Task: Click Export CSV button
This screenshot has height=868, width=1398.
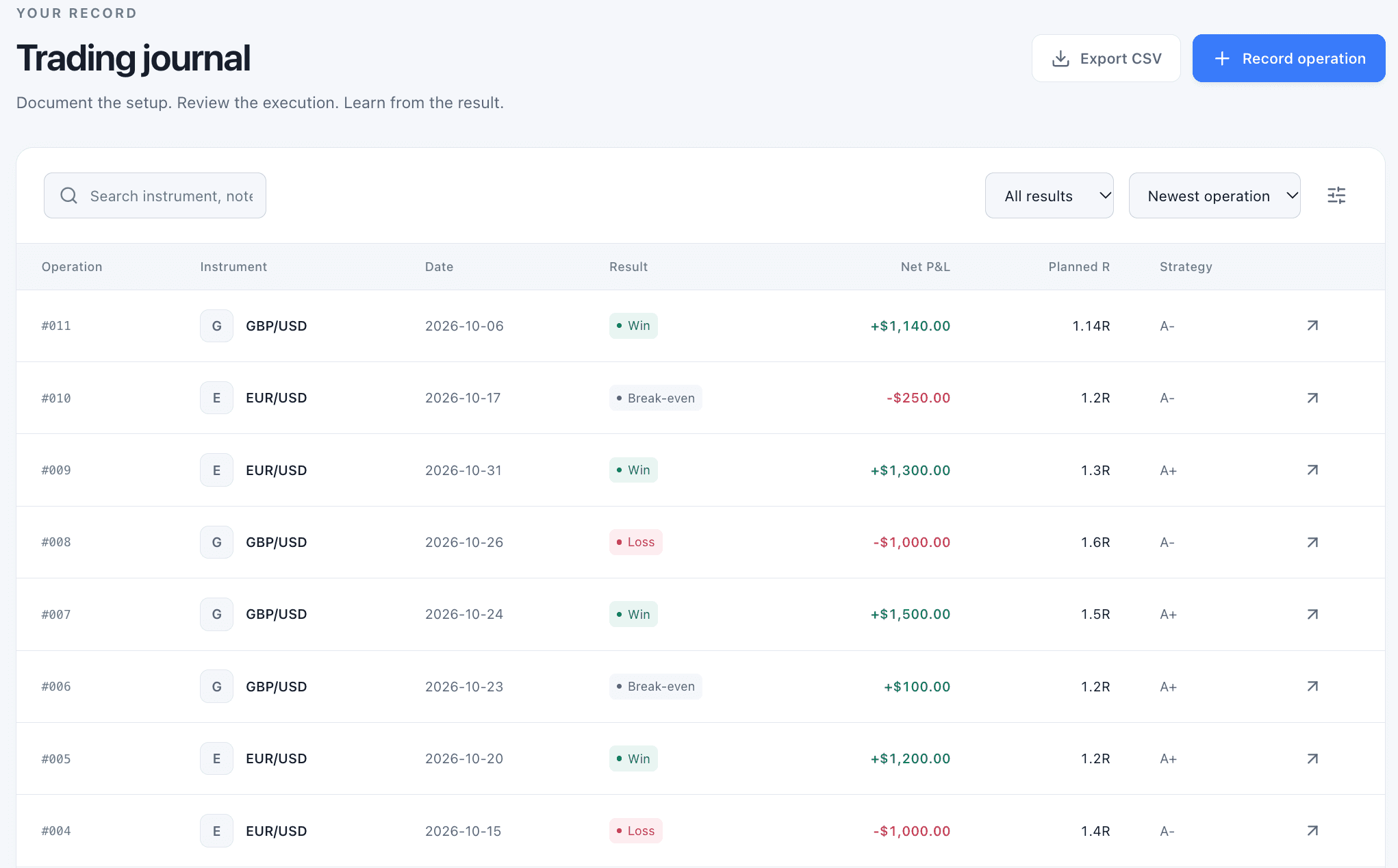Action: [x=1106, y=58]
